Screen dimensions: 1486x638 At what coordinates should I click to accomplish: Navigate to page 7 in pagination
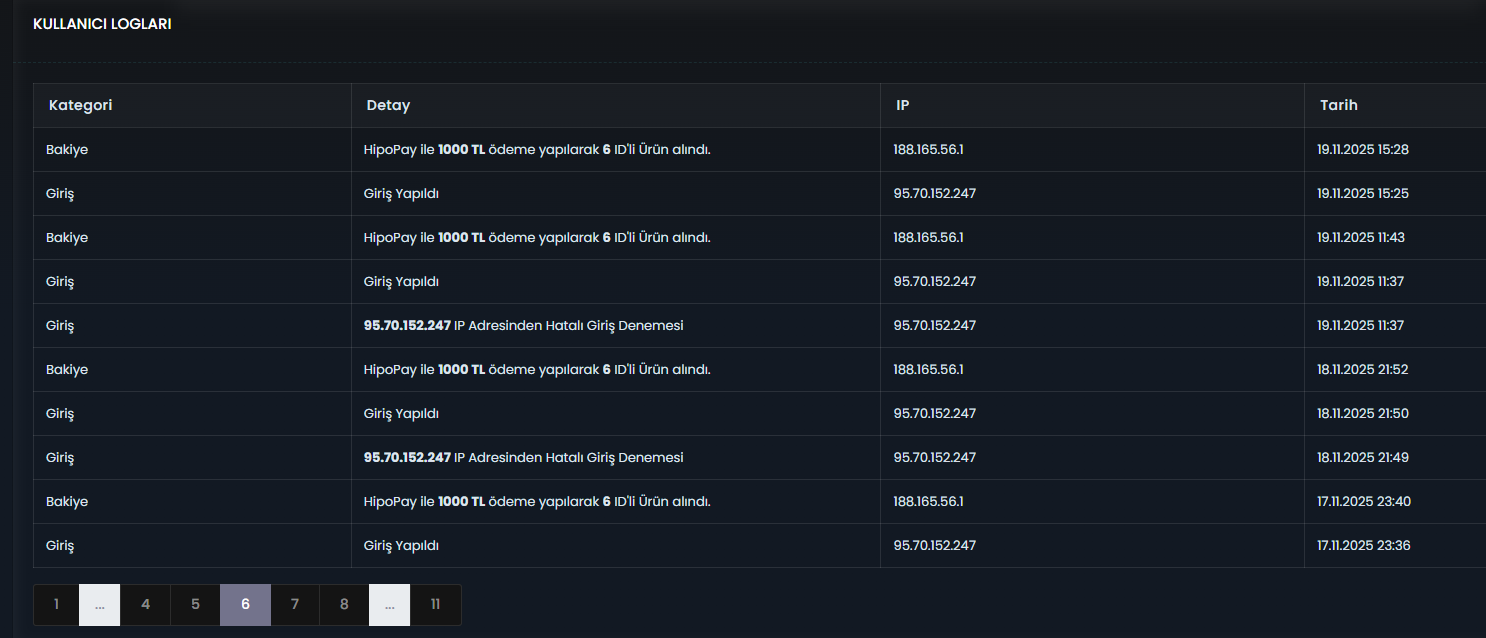(x=295, y=605)
